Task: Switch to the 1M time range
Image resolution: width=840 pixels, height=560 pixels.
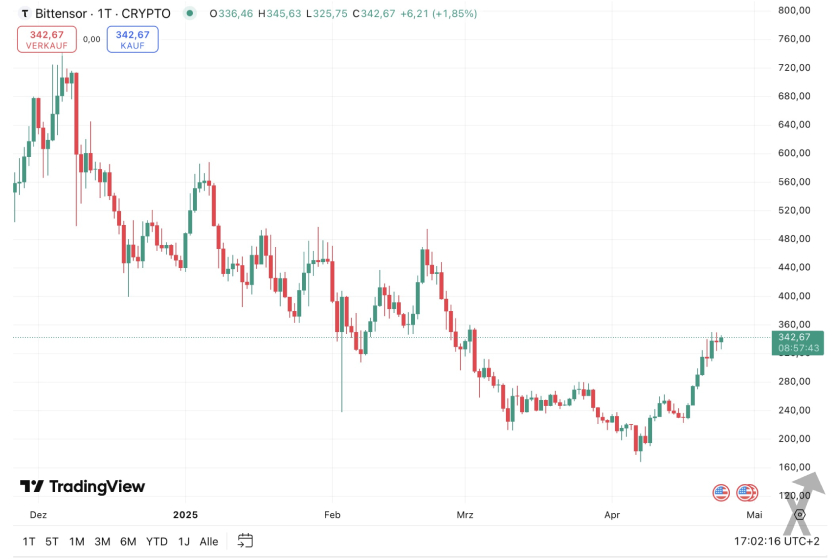Action: (77, 541)
